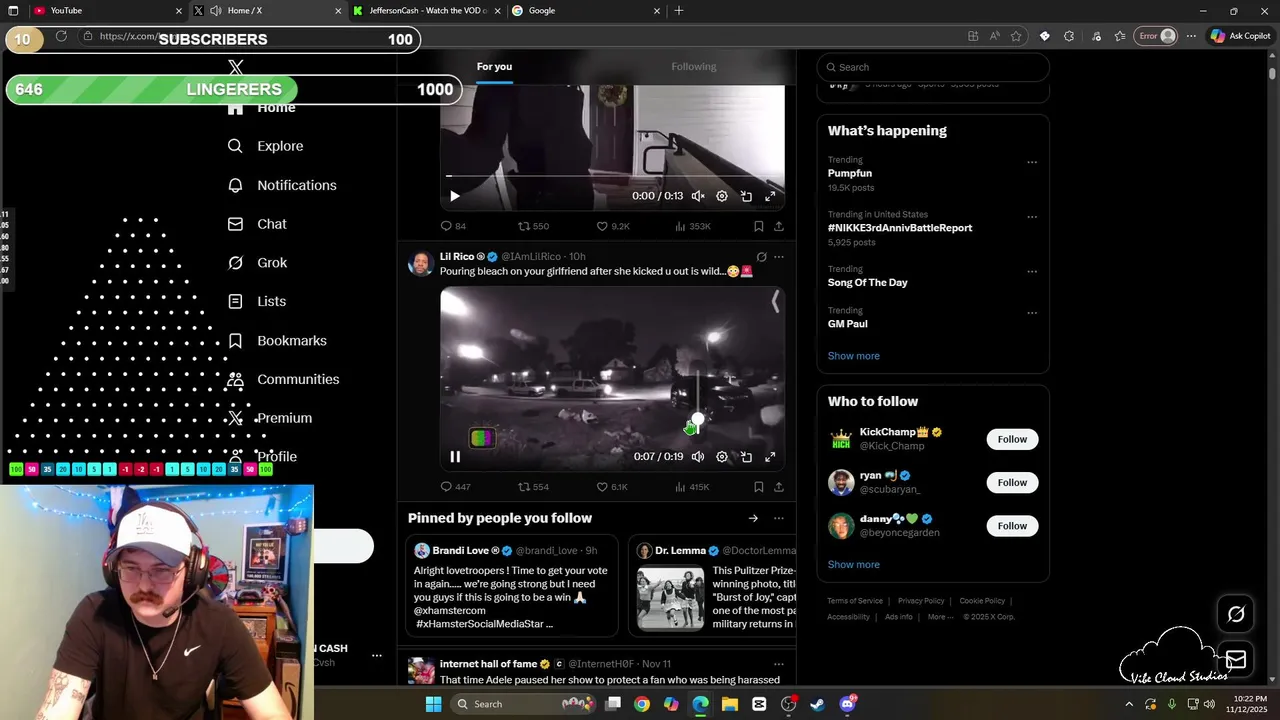The image size is (1280, 720).
Task: Open more options on internet hall of fame post
Action: pos(779,664)
